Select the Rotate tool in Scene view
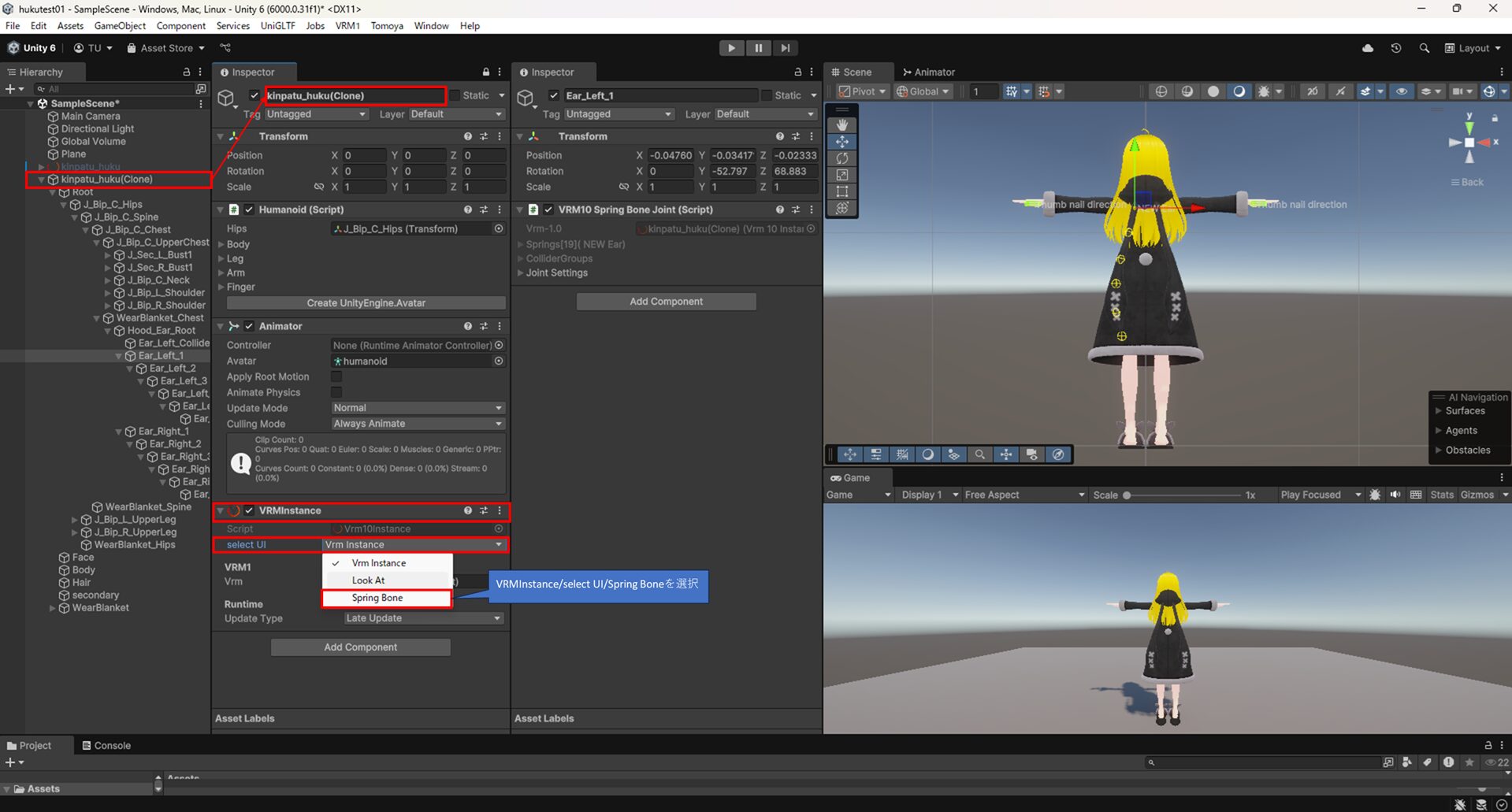 pos(842,158)
